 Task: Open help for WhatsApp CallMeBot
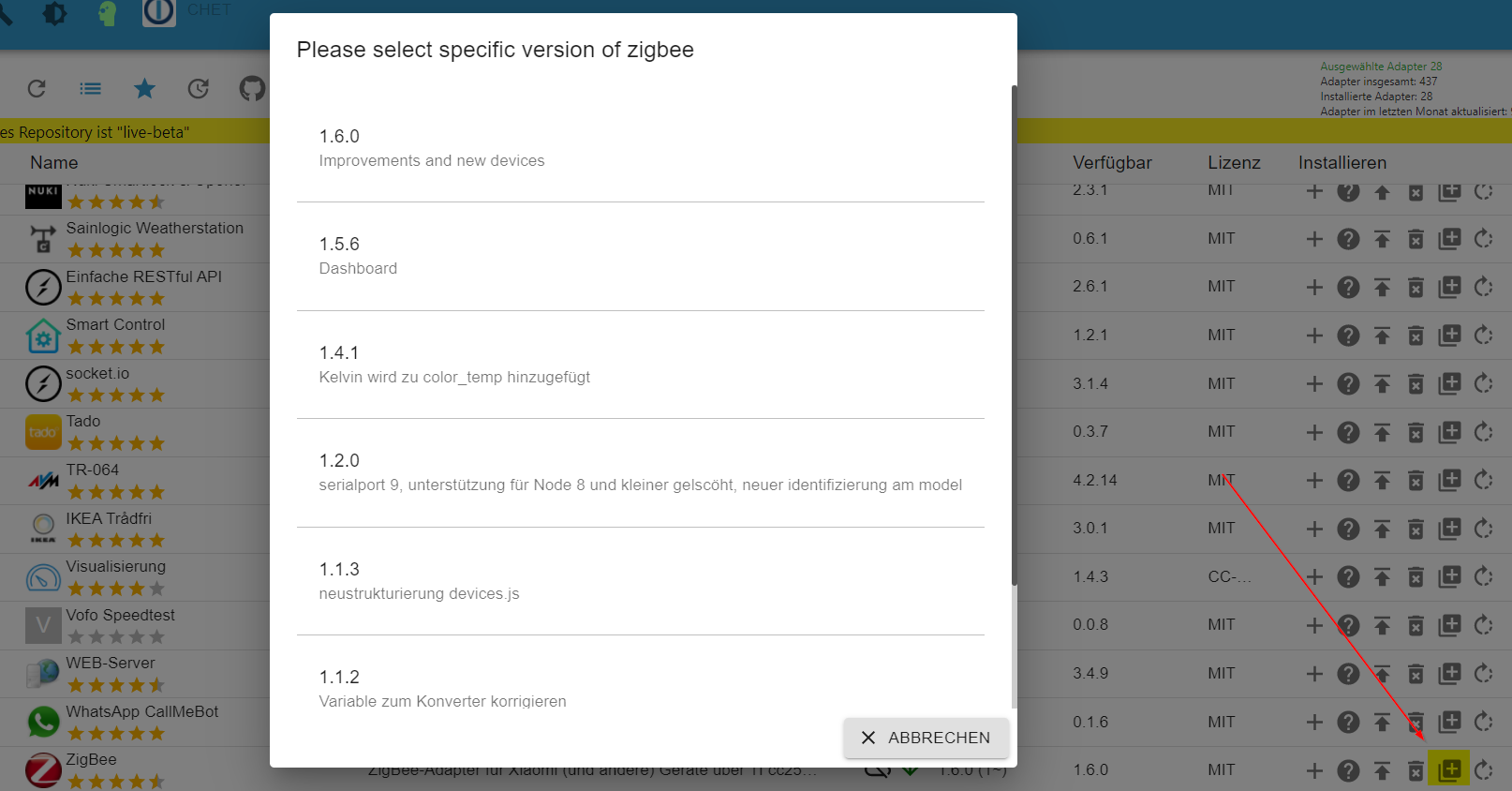[1348, 722]
